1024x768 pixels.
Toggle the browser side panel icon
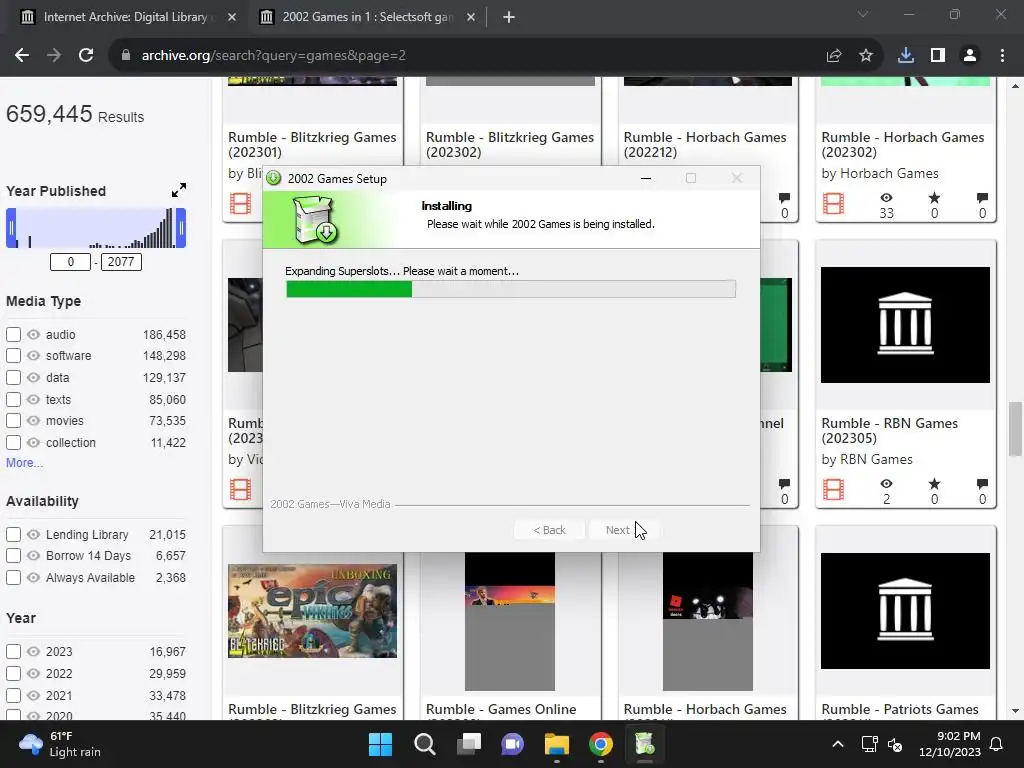click(938, 56)
